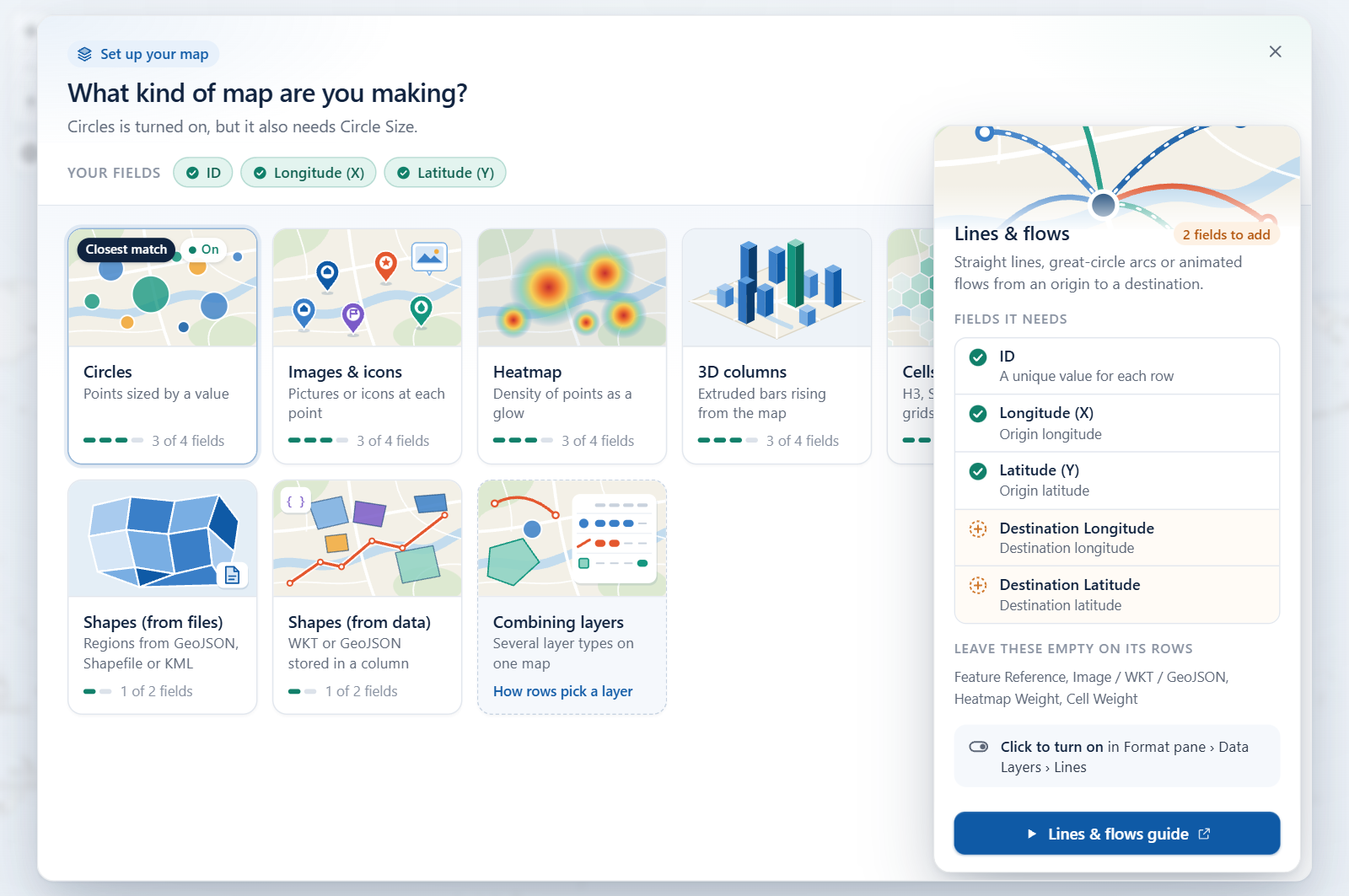This screenshot has height=896, width=1349.
Task: Choose the Images & icons card
Action: [x=368, y=346]
